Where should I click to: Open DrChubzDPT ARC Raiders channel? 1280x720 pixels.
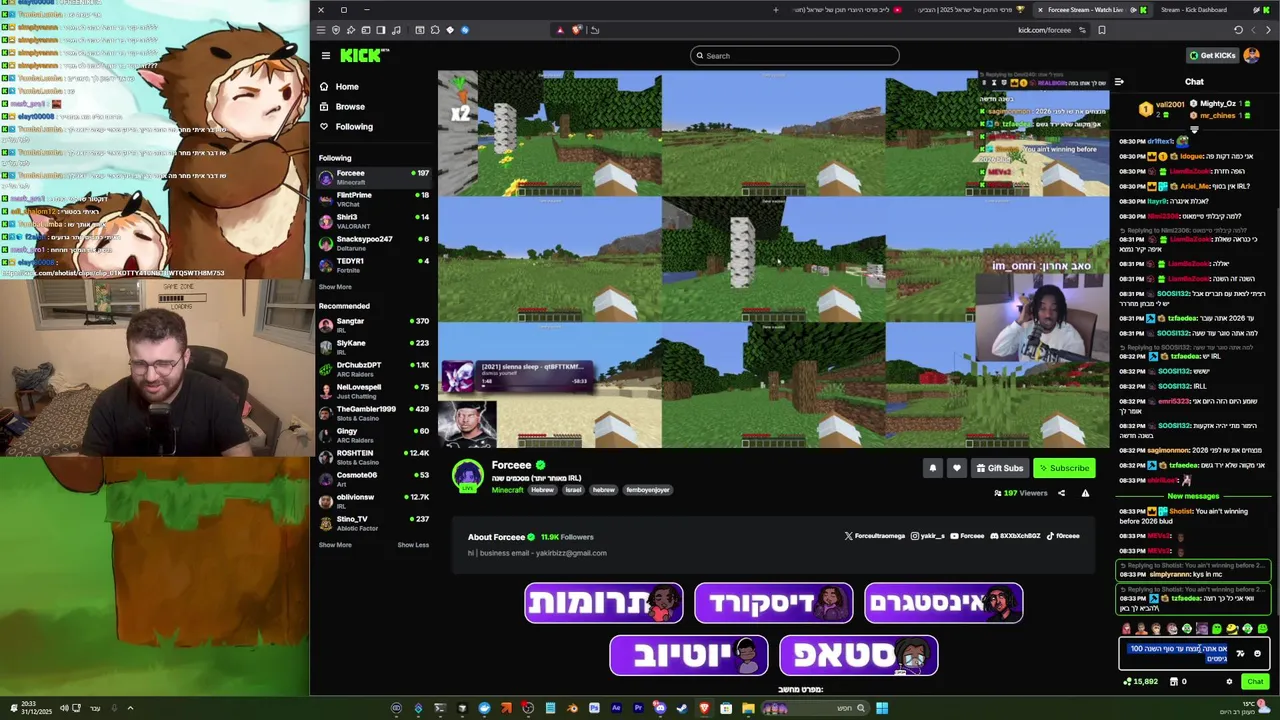[x=374, y=369]
